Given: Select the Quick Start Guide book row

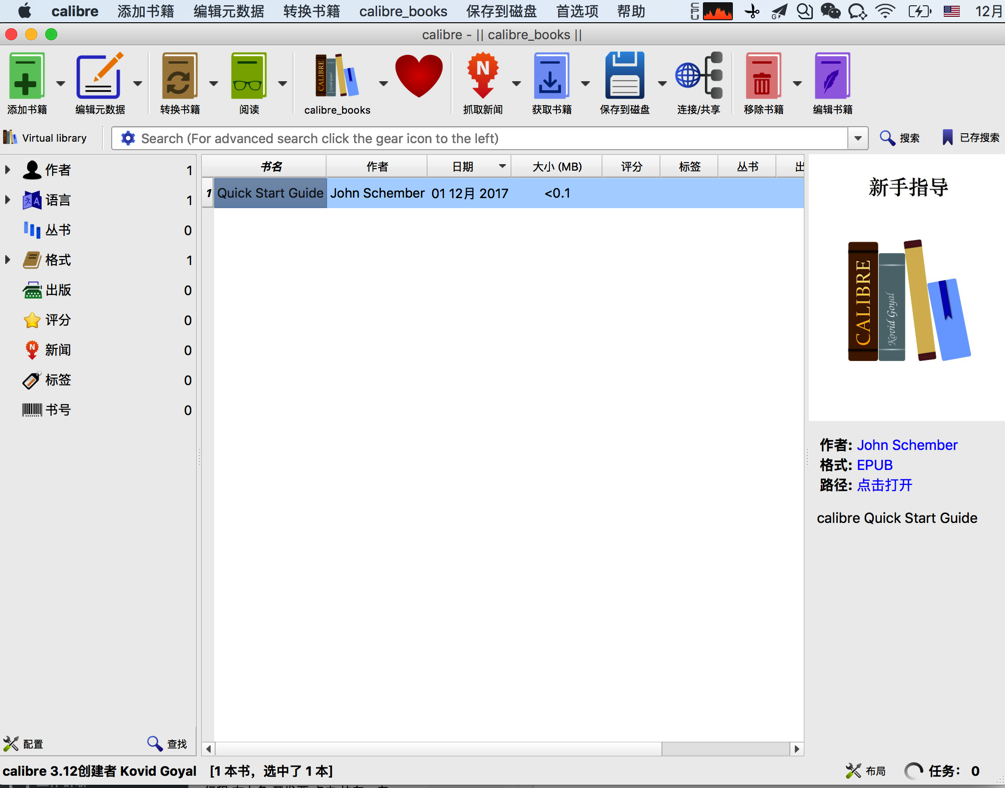Looking at the screenshot, I should (x=503, y=193).
